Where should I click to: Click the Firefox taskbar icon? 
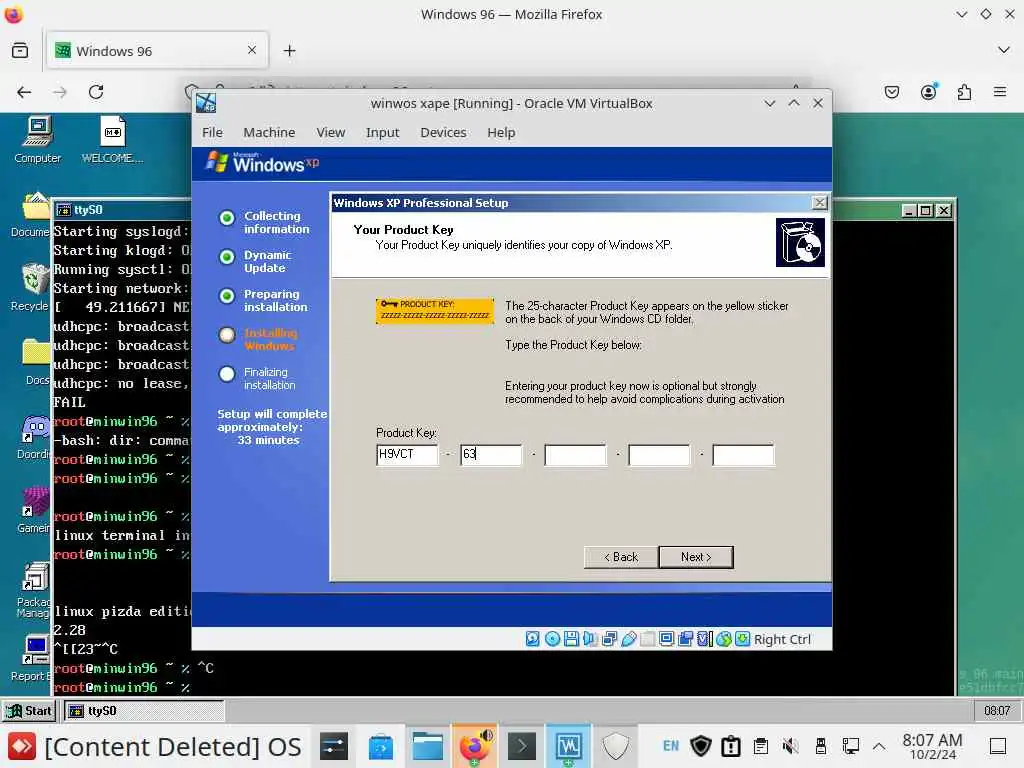click(475, 746)
